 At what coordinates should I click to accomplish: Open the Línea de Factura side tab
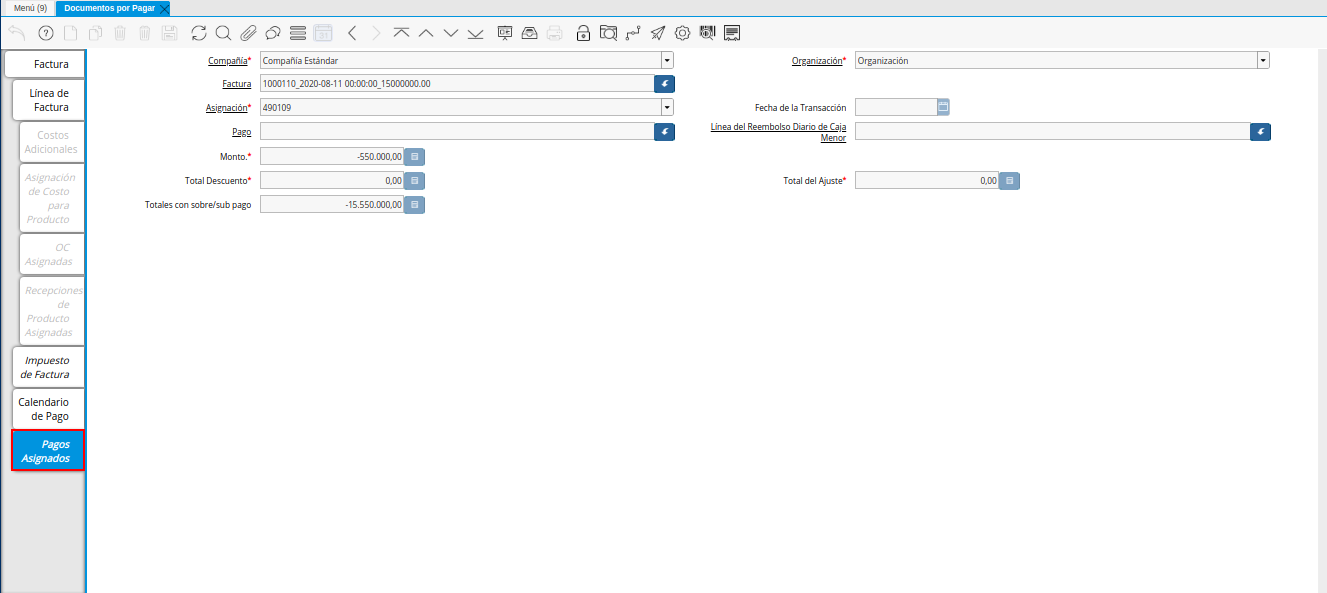(49, 100)
